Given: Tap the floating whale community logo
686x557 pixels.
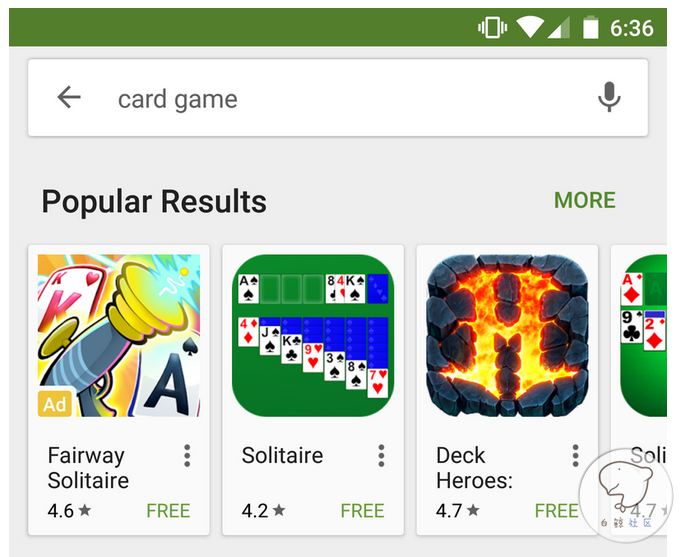Looking at the screenshot, I should [626, 496].
